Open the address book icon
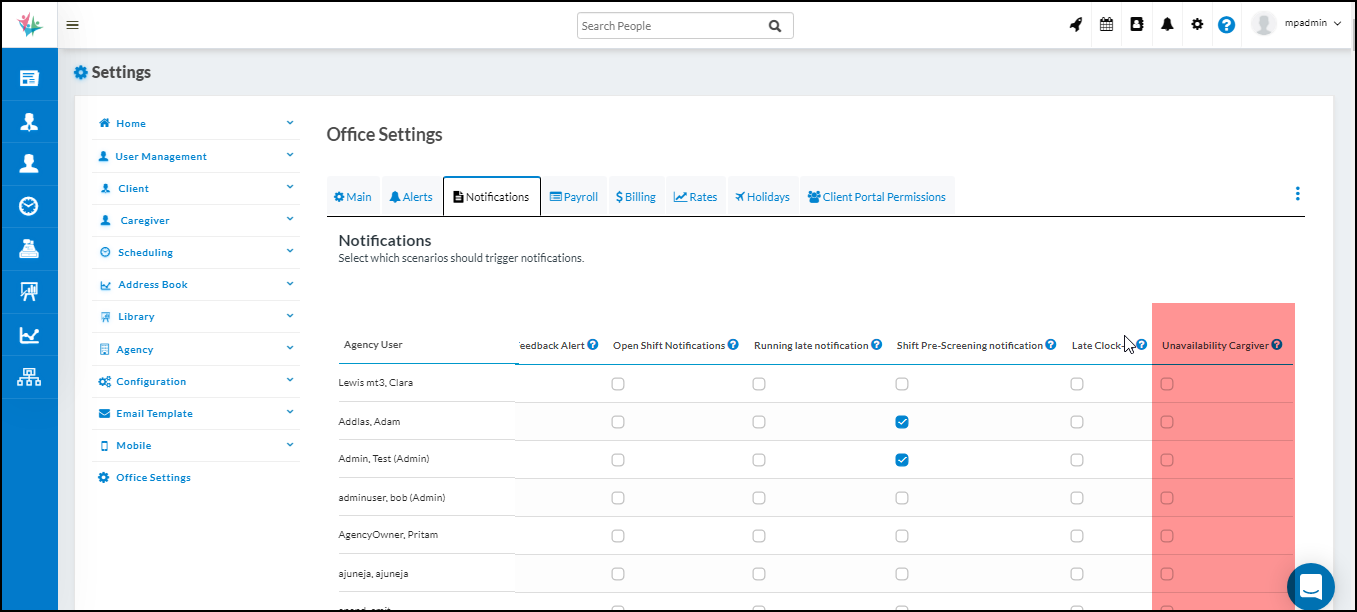Viewport: 1357px width, 612px height. [x=1137, y=24]
